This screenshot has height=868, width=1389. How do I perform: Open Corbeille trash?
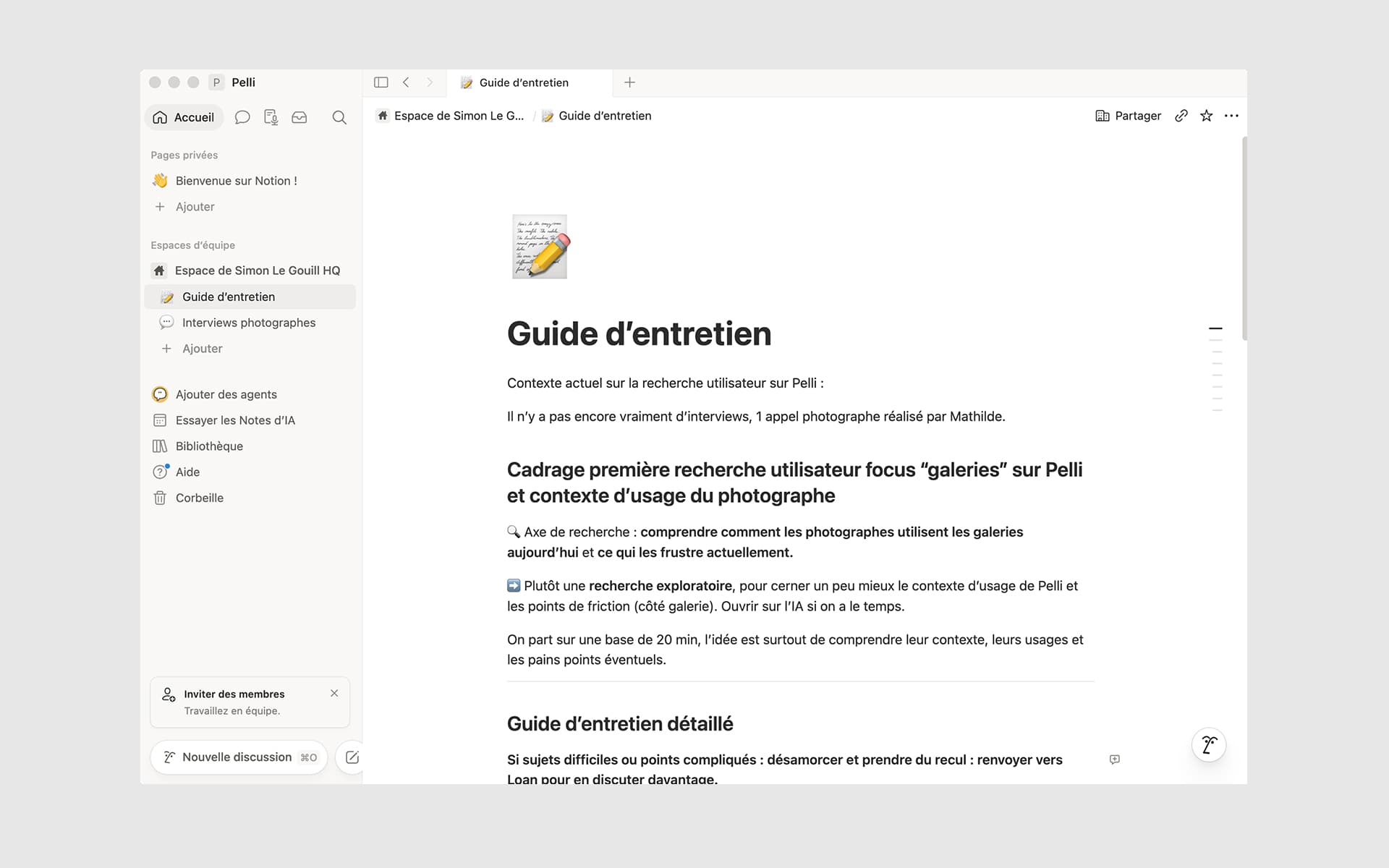pos(250,498)
